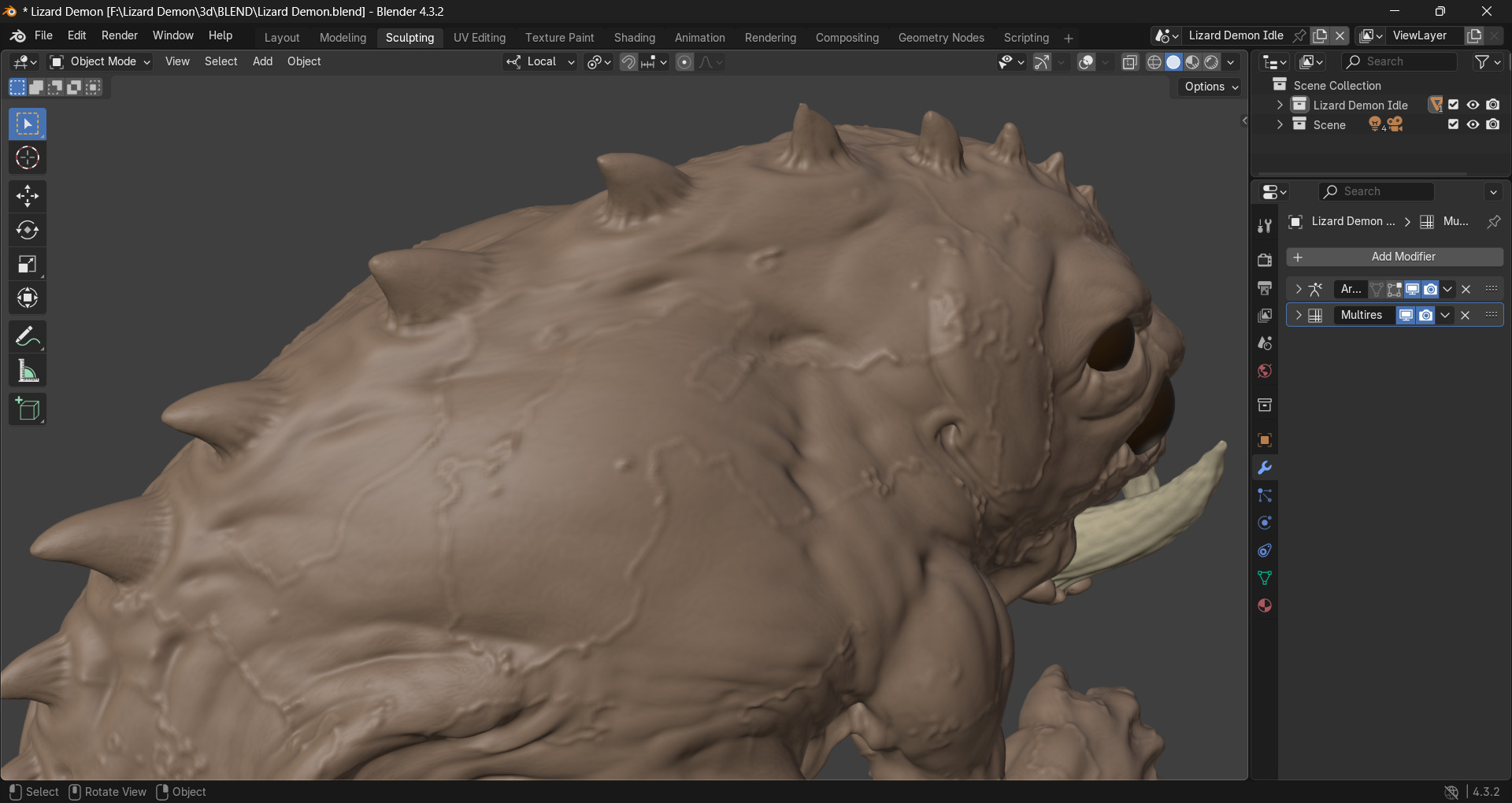Hide Scene collection in viewport

[x=1473, y=124]
